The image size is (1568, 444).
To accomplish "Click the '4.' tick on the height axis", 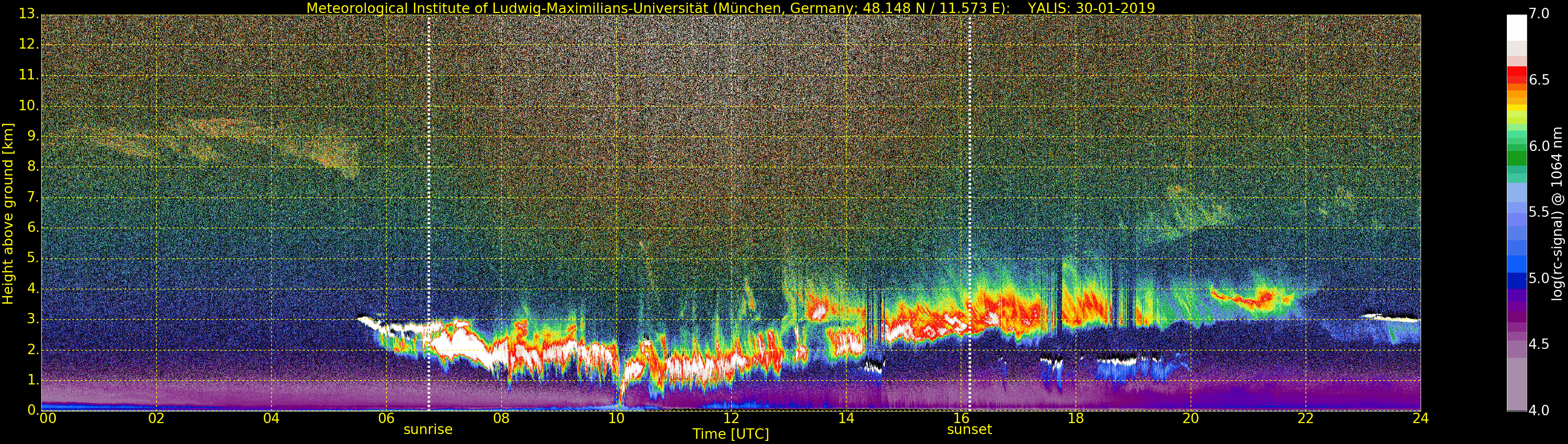I will [x=33, y=289].
